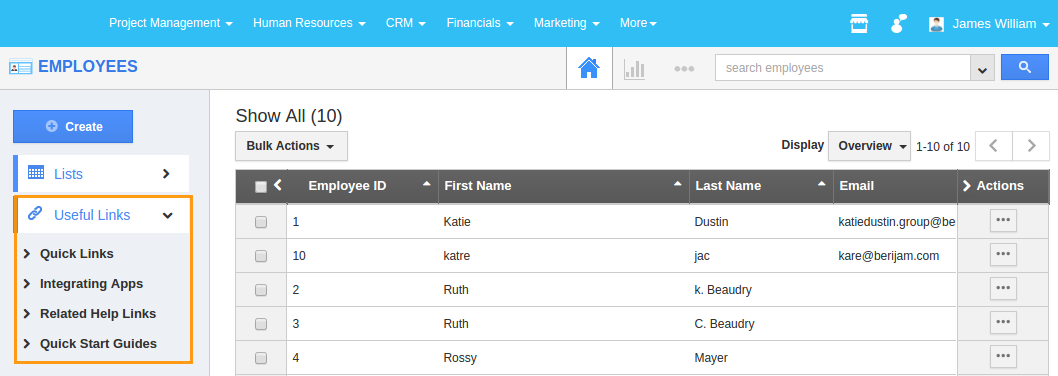Sort by Last Name arrow

click(822, 184)
